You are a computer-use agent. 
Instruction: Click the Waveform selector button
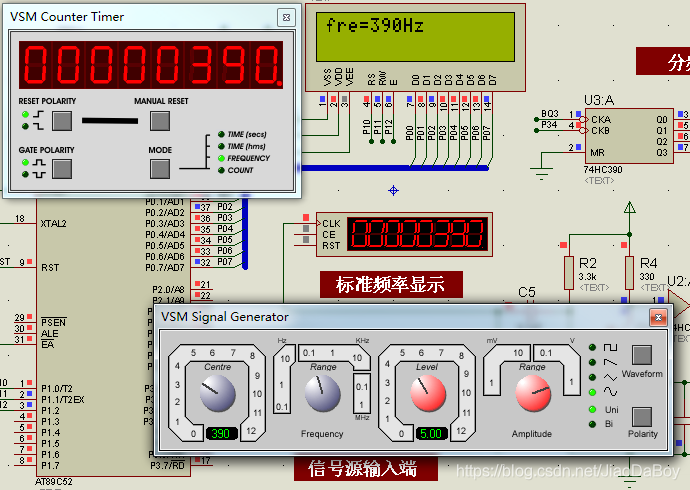pyautogui.click(x=642, y=355)
